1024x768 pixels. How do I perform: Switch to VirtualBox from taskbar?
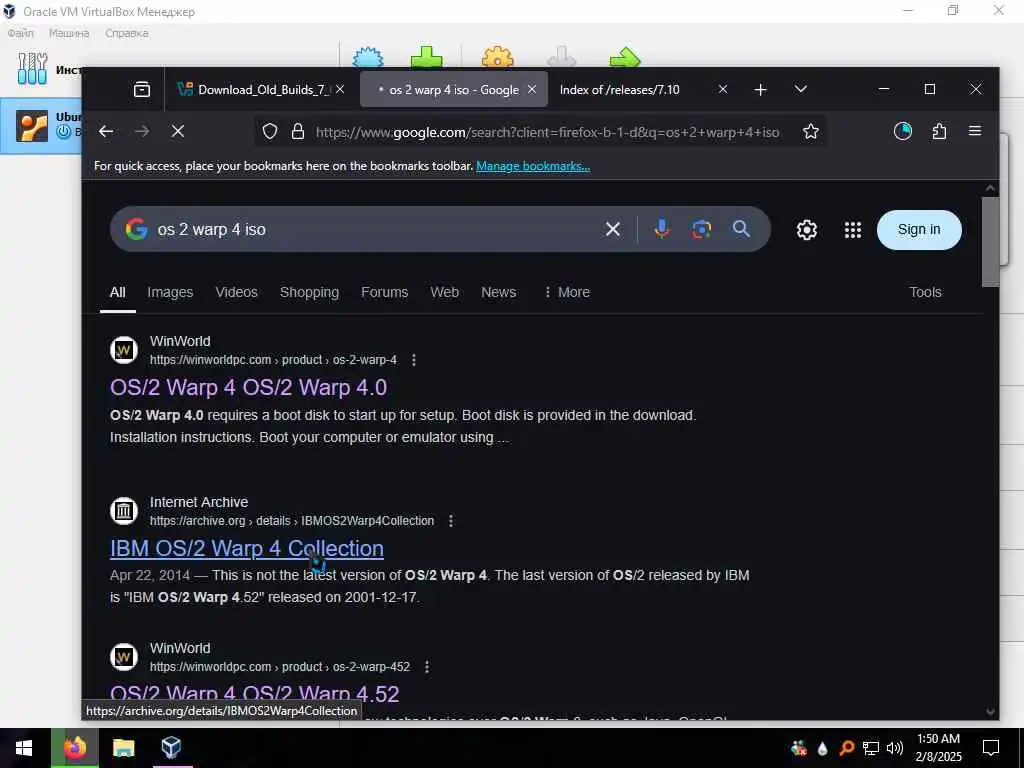coord(171,748)
